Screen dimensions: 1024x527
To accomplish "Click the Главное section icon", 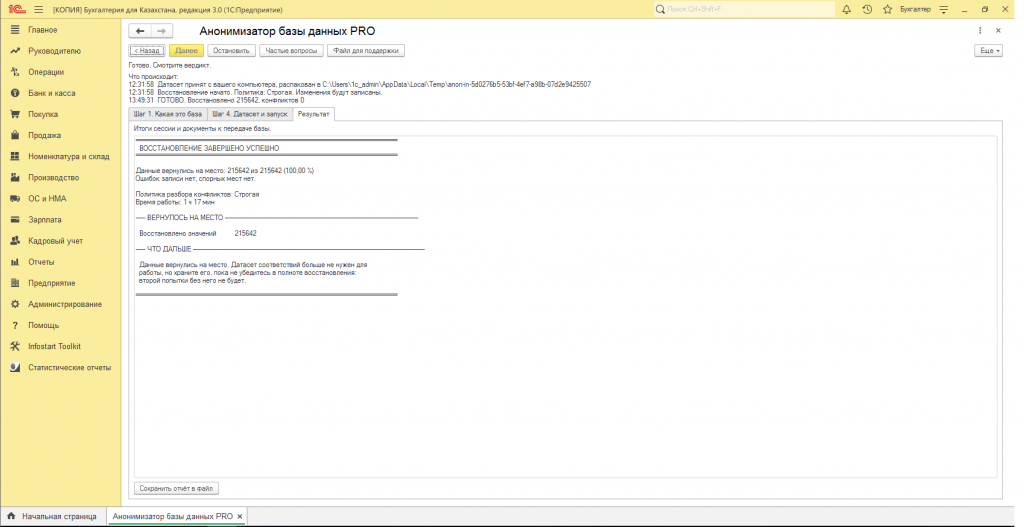I will click(15, 30).
